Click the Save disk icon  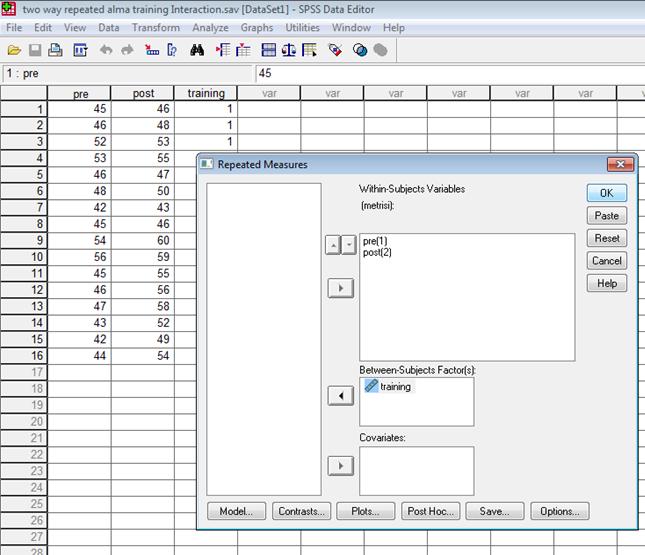pyautogui.click(x=35, y=50)
